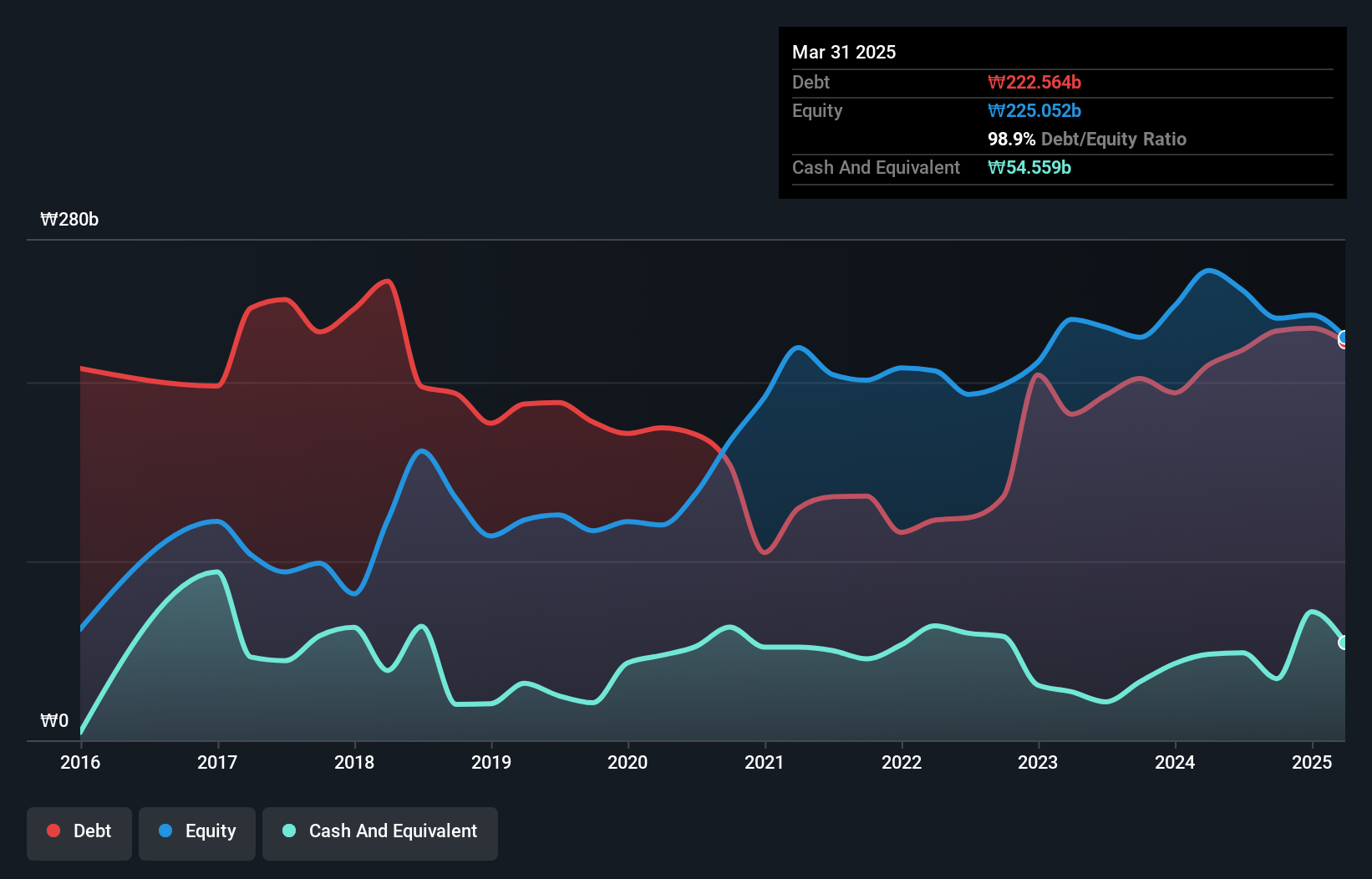Select the 2025 year label
Screen dimensions: 1372x879
pos(1311,762)
